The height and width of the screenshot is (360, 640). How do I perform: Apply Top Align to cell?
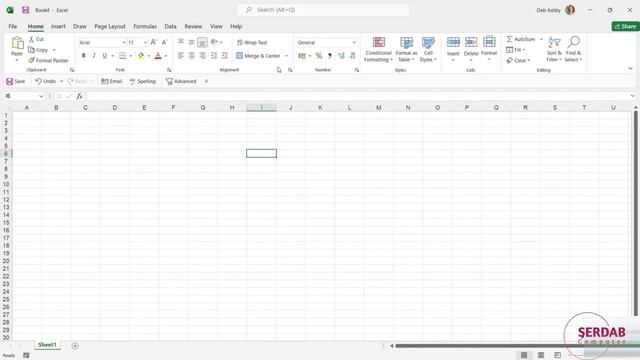[x=180, y=42]
